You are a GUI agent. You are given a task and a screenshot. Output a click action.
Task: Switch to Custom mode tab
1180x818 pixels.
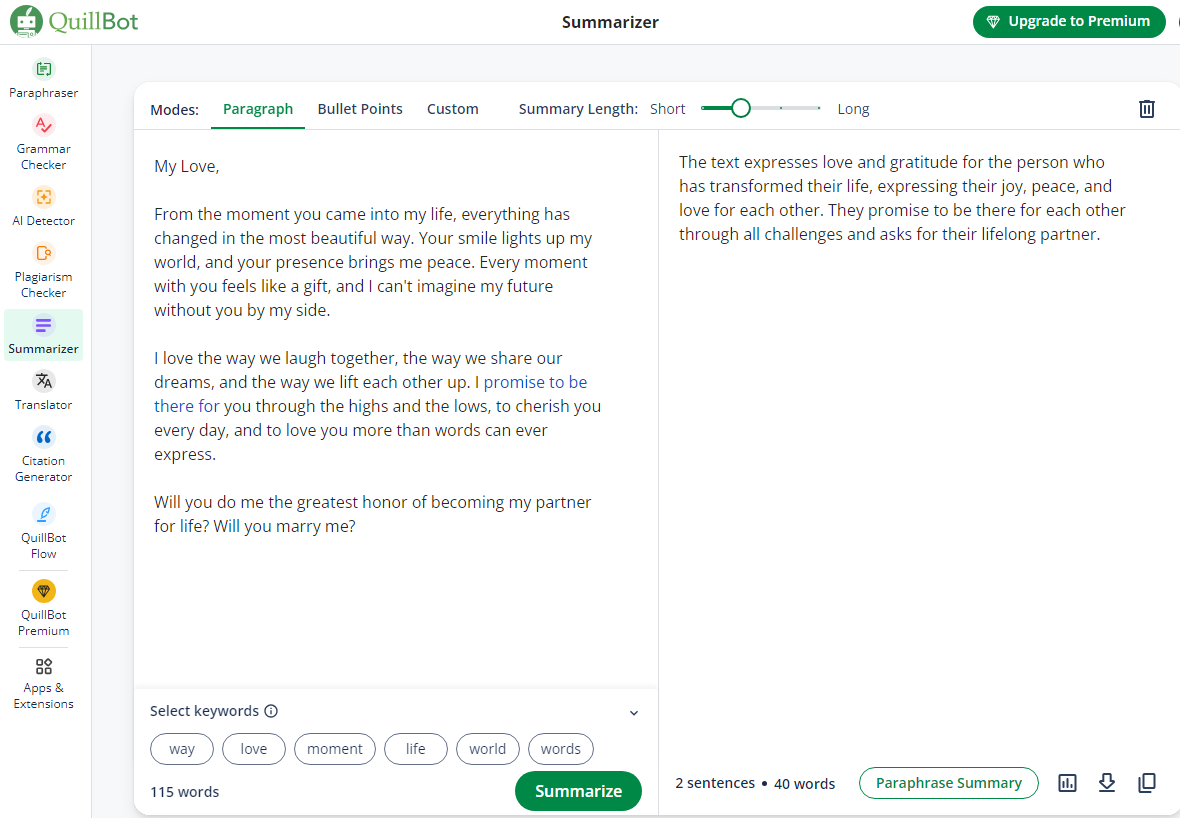(x=452, y=109)
